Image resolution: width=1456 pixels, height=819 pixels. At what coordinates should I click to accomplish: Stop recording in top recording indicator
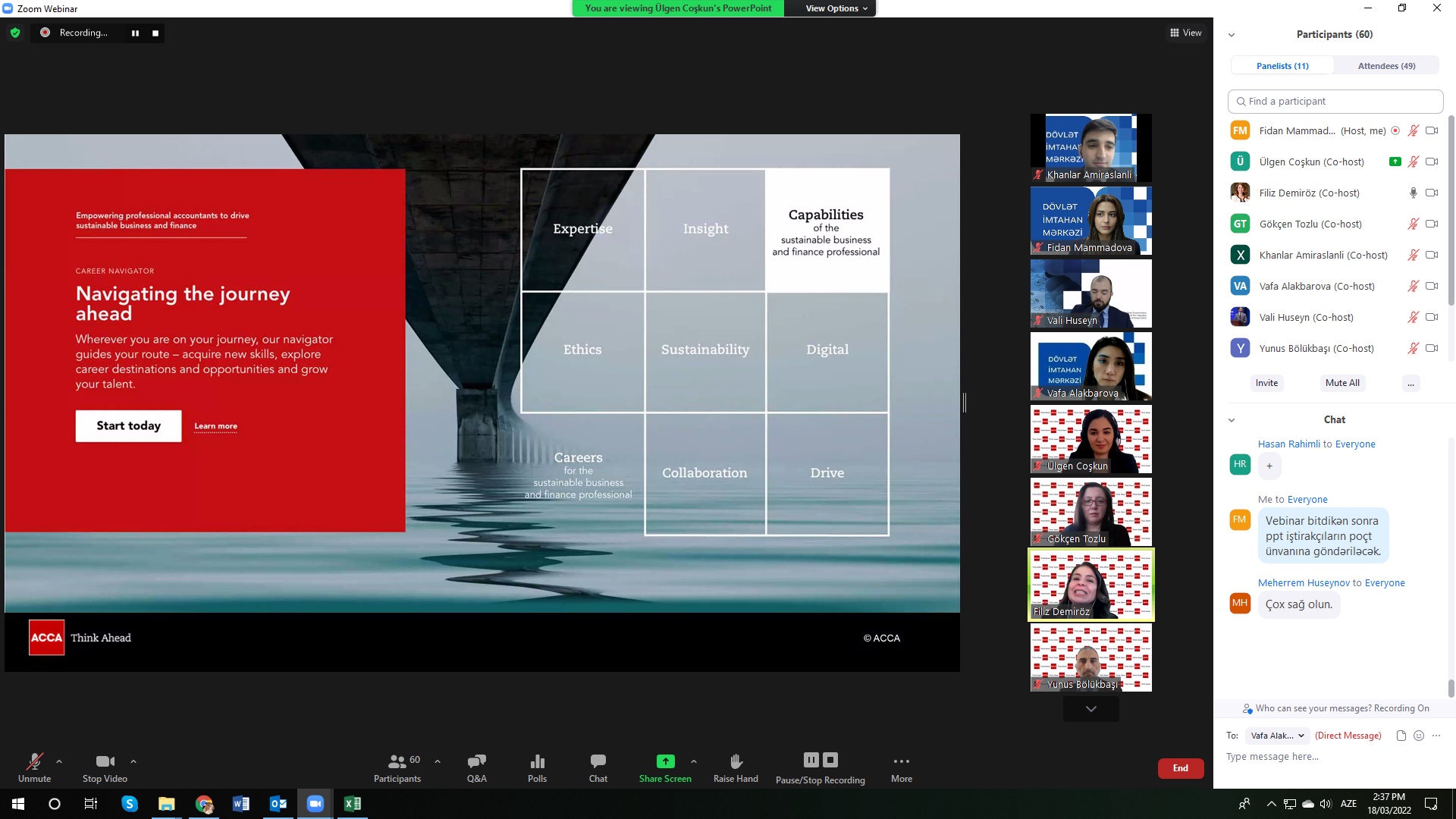[x=155, y=33]
